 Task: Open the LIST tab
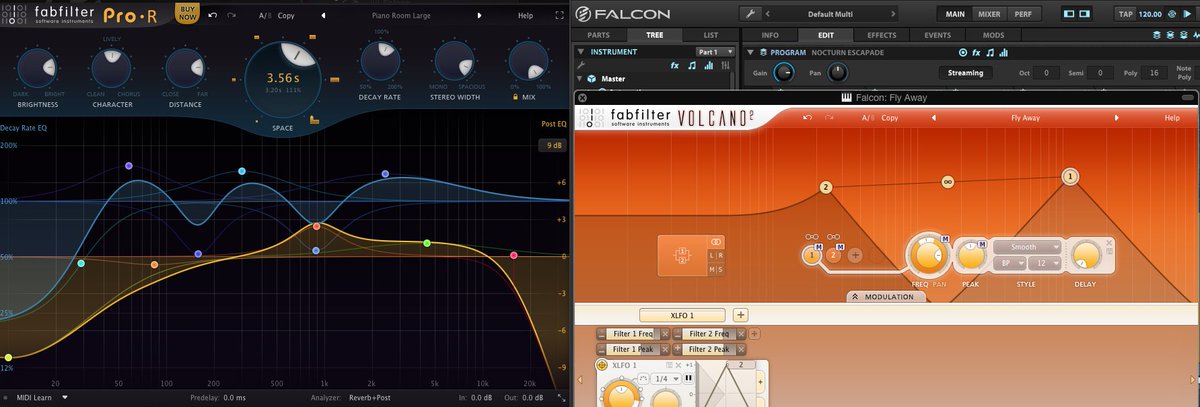click(x=710, y=35)
